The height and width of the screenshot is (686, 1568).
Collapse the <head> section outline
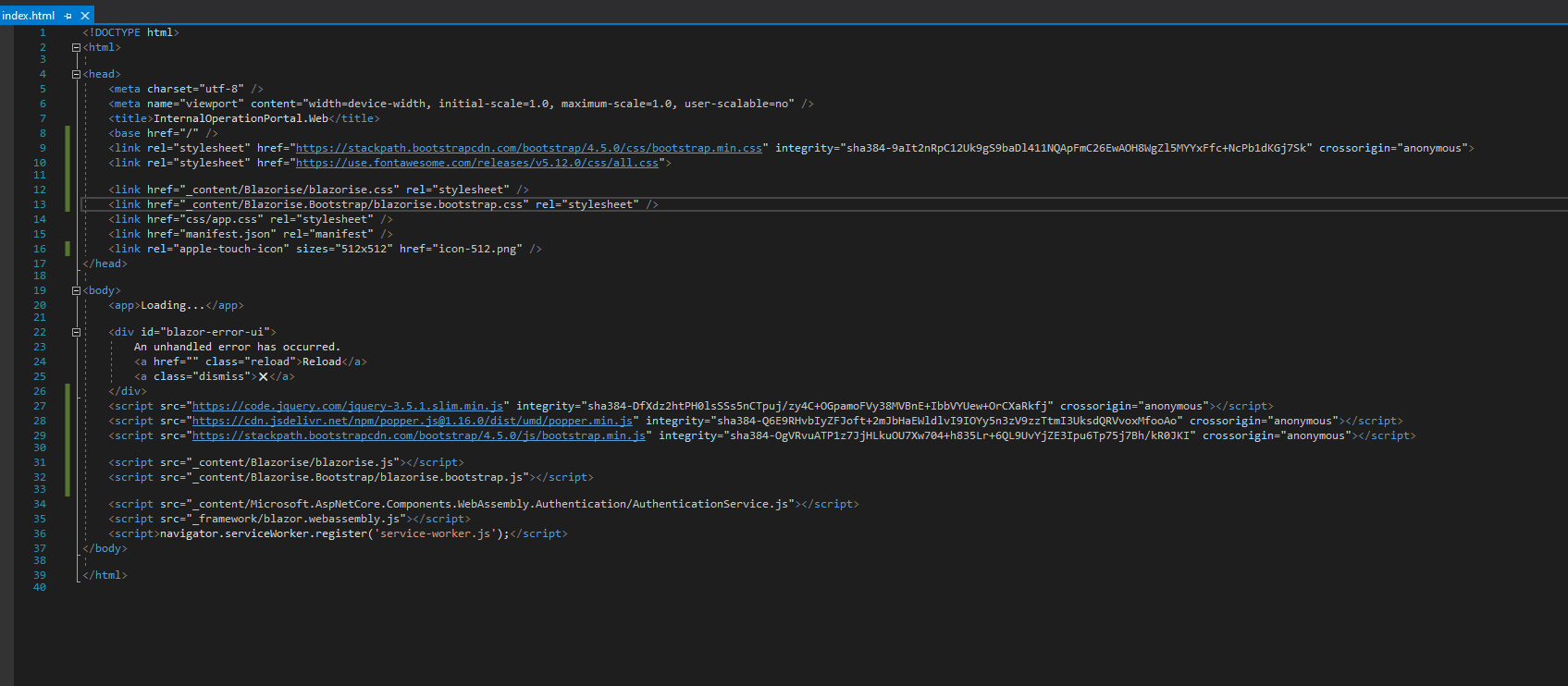click(x=76, y=74)
